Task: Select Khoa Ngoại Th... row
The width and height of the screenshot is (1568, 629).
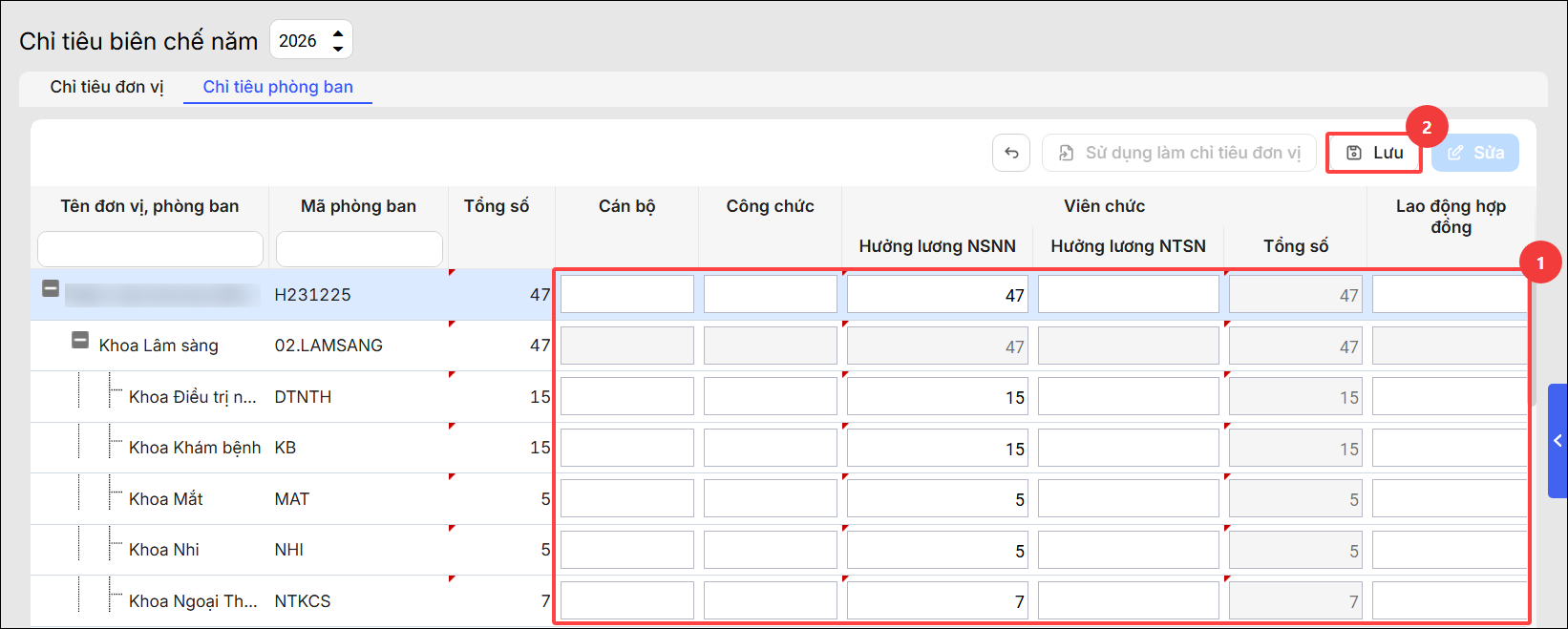Action: point(193,601)
